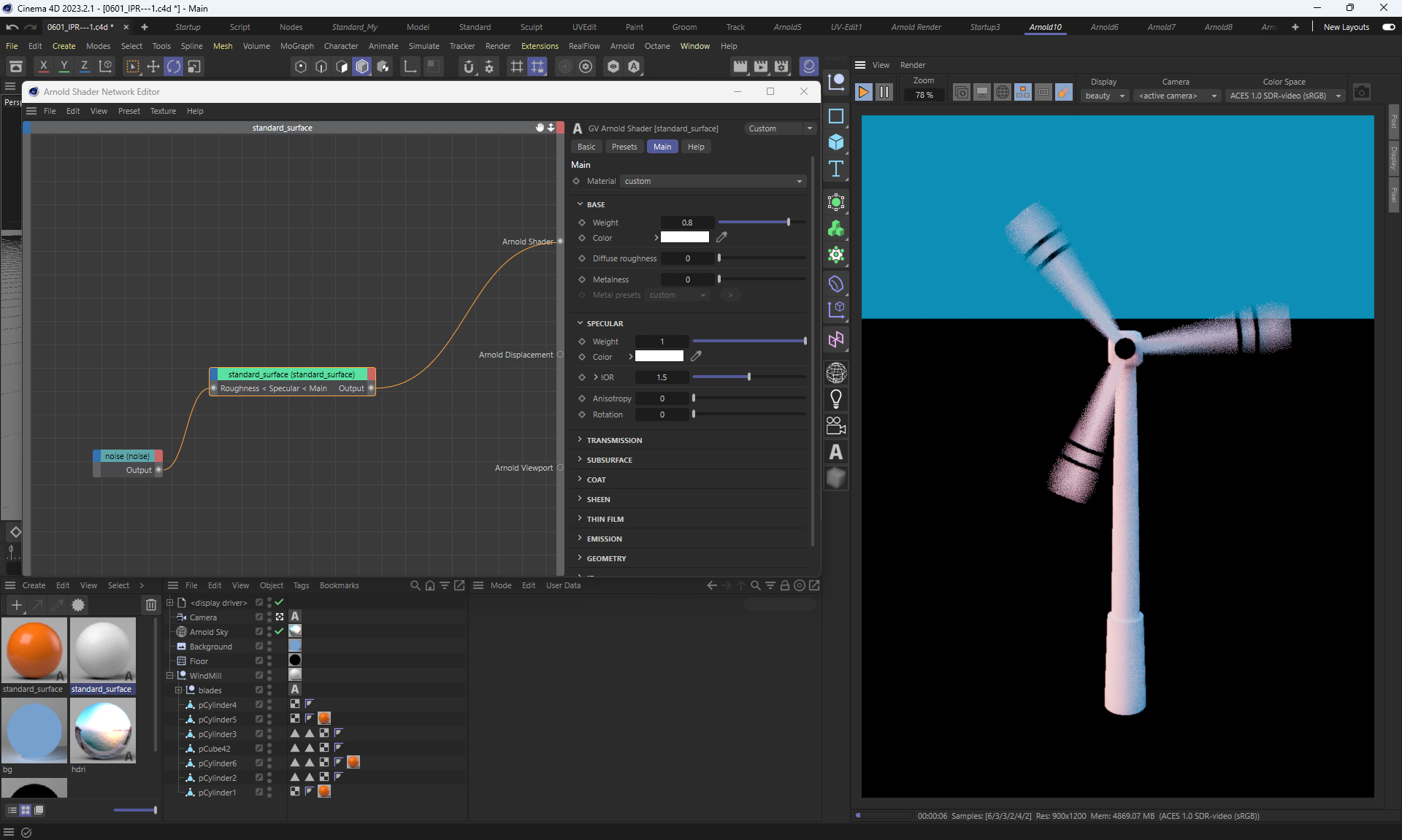Open the Arnold menu in menu bar

[621, 46]
